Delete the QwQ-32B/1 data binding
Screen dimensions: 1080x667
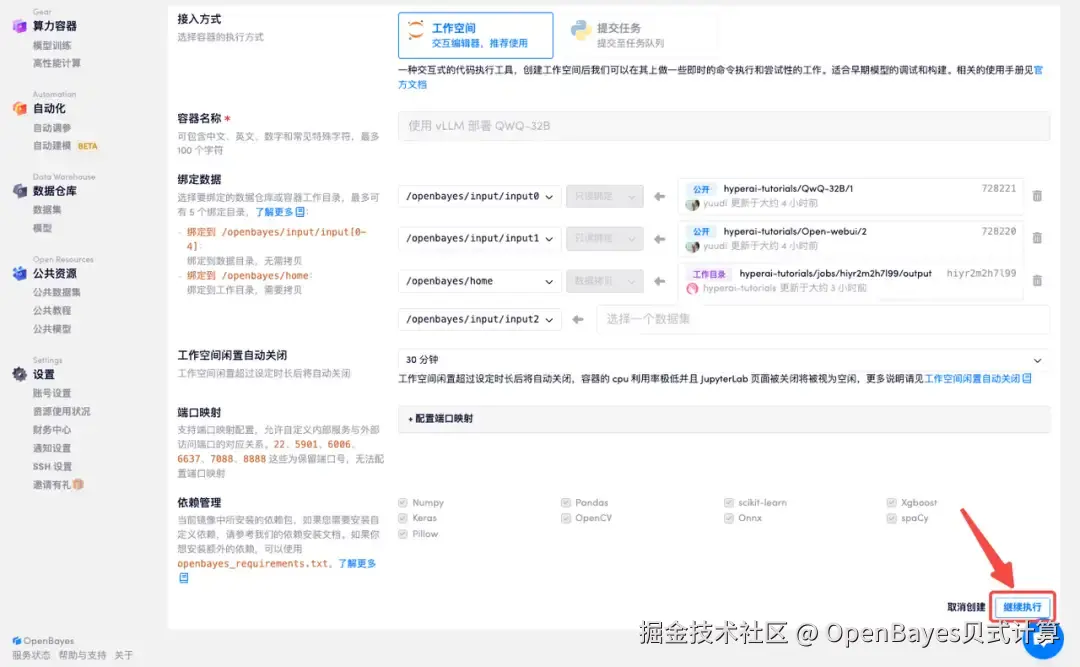pos(1037,196)
